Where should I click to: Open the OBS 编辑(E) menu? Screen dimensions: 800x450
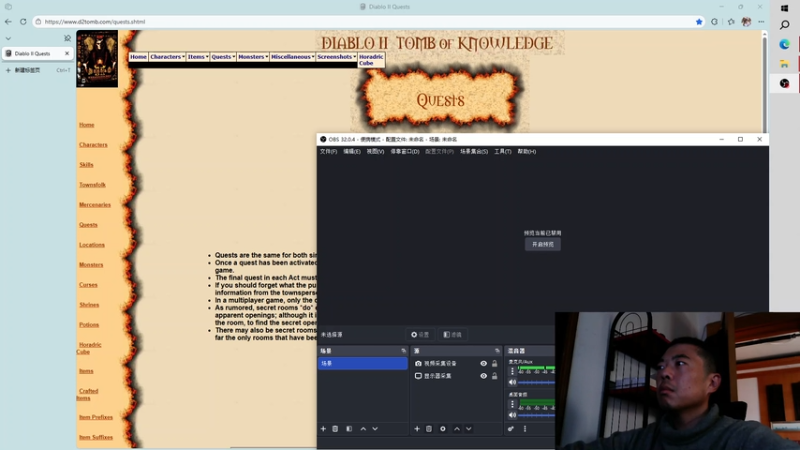click(x=352, y=152)
